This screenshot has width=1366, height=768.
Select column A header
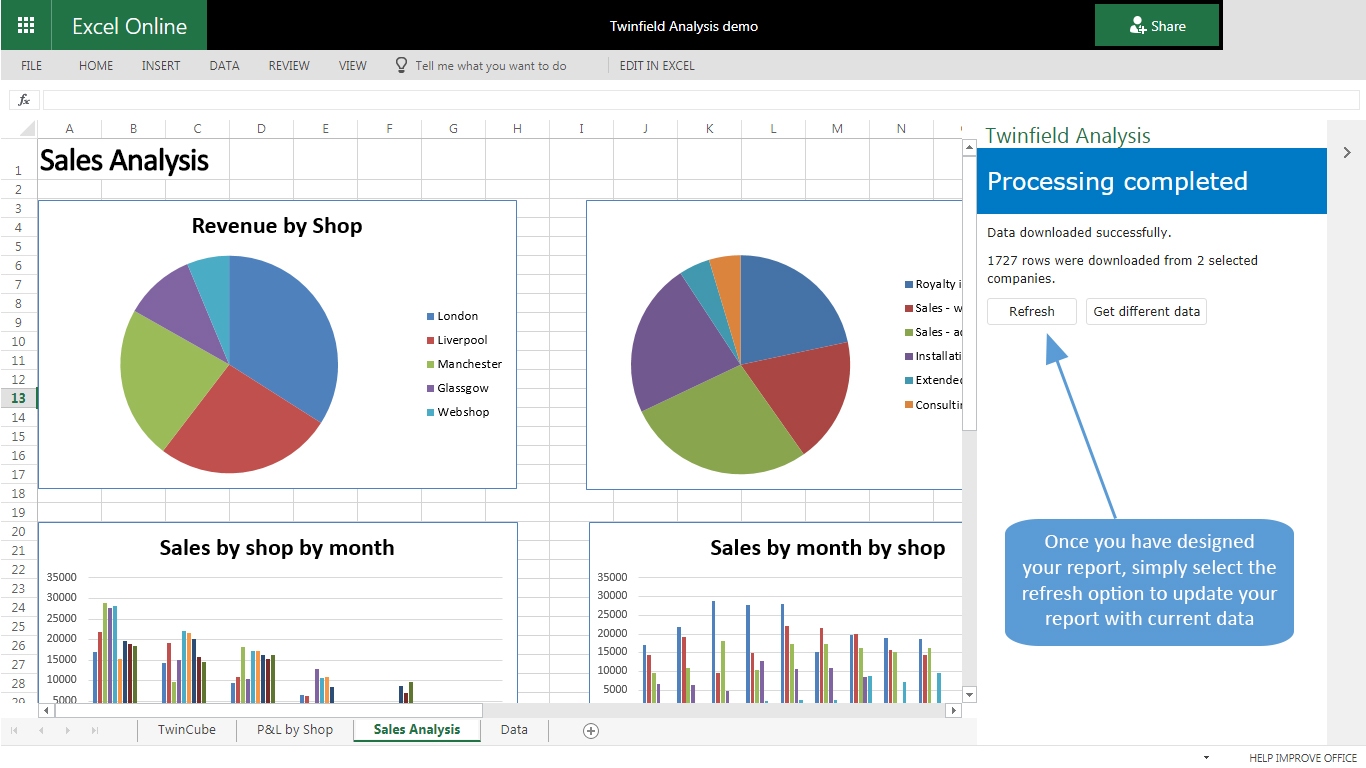pyautogui.click(x=69, y=129)
